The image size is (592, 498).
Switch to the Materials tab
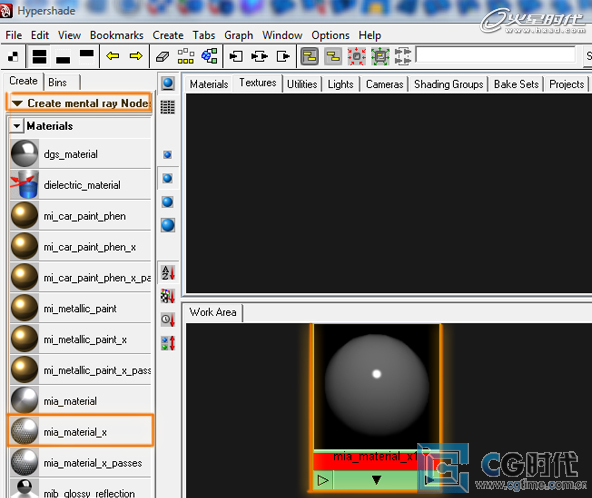209,84
